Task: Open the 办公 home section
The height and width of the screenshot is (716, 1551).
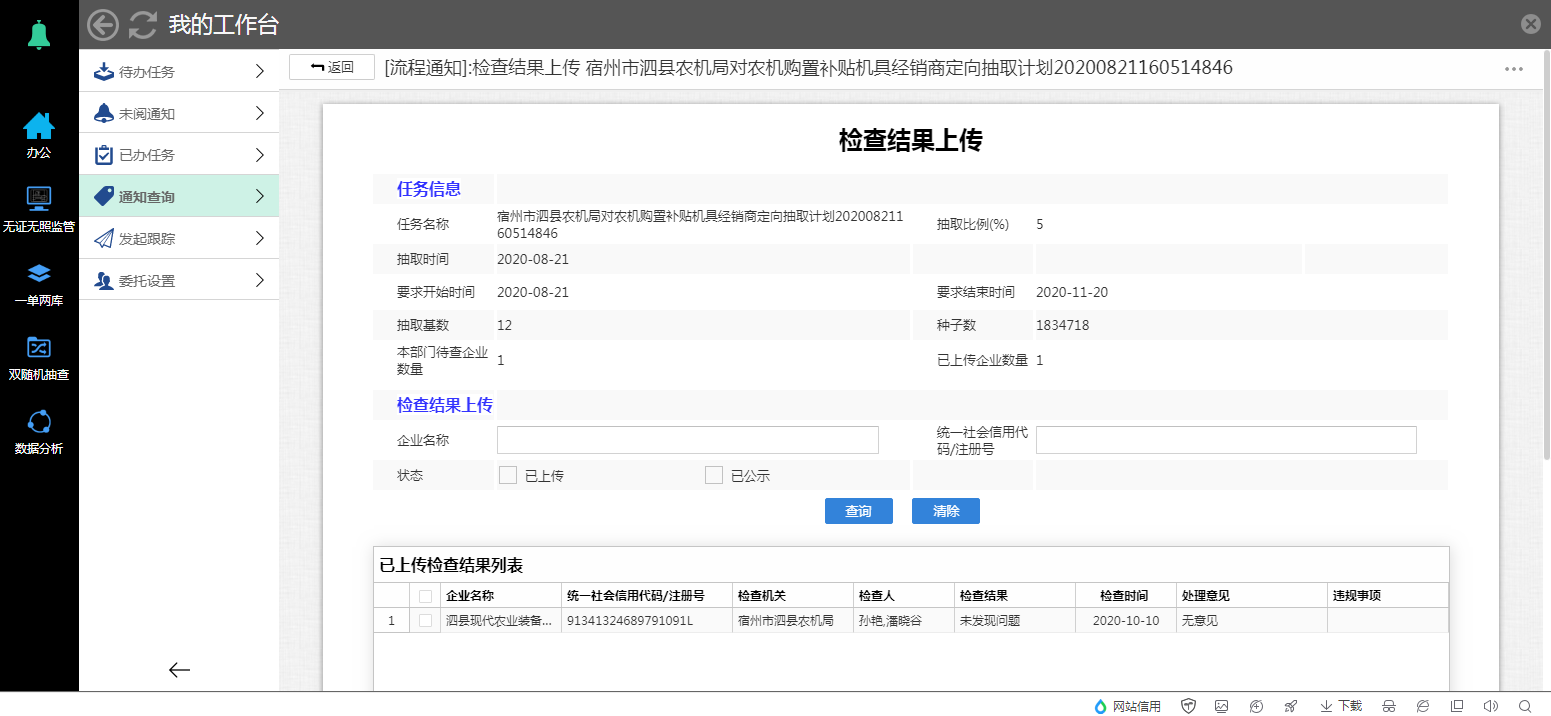Action: [x=39, y=136]
